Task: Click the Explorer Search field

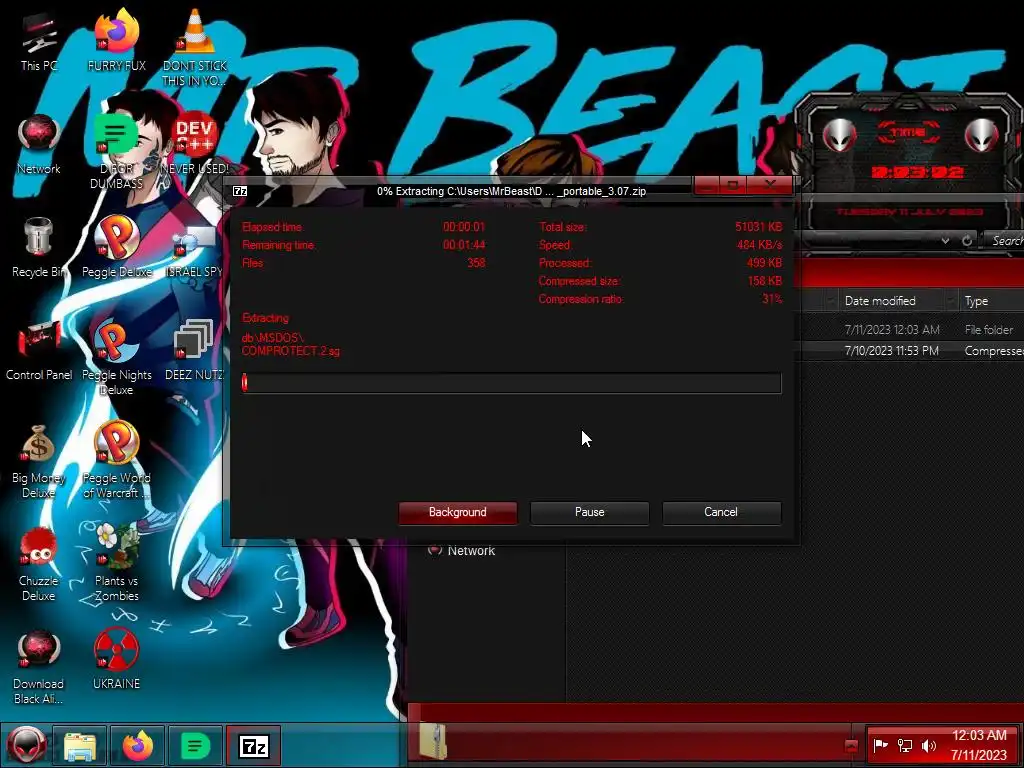Action: [x=1004, y=240]
